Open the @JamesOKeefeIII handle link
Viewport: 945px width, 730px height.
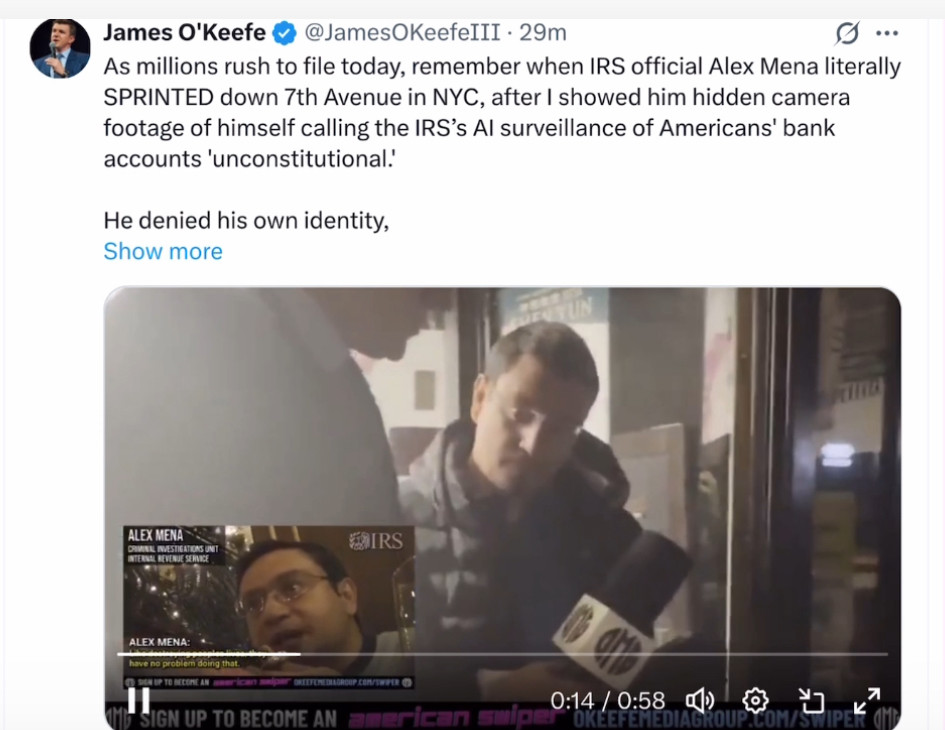pos(402,33)
